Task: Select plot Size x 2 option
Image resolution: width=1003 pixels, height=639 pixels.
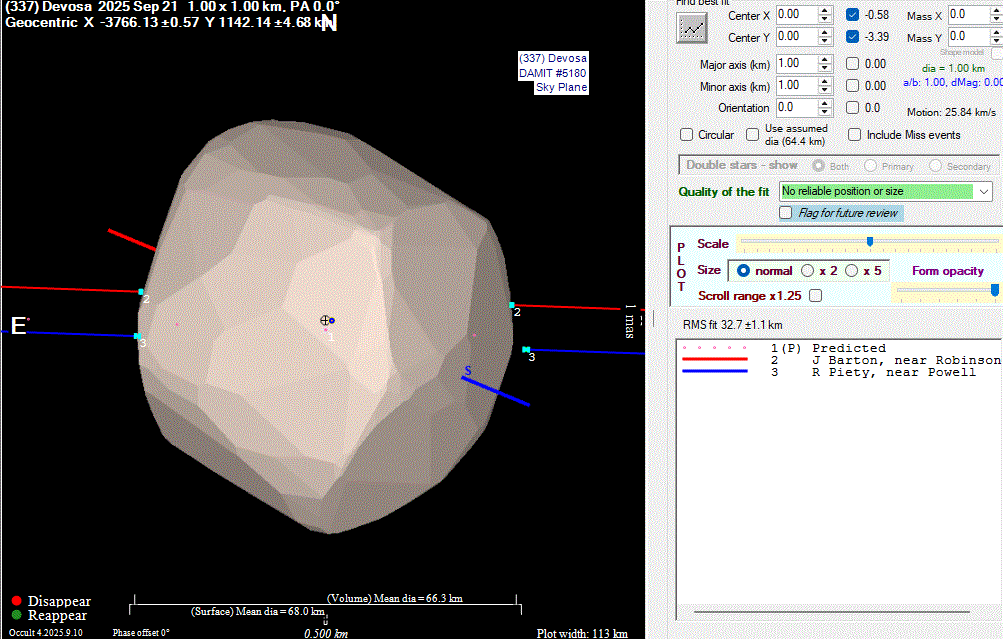Action: pyautogui.click(x=808, y=271)
